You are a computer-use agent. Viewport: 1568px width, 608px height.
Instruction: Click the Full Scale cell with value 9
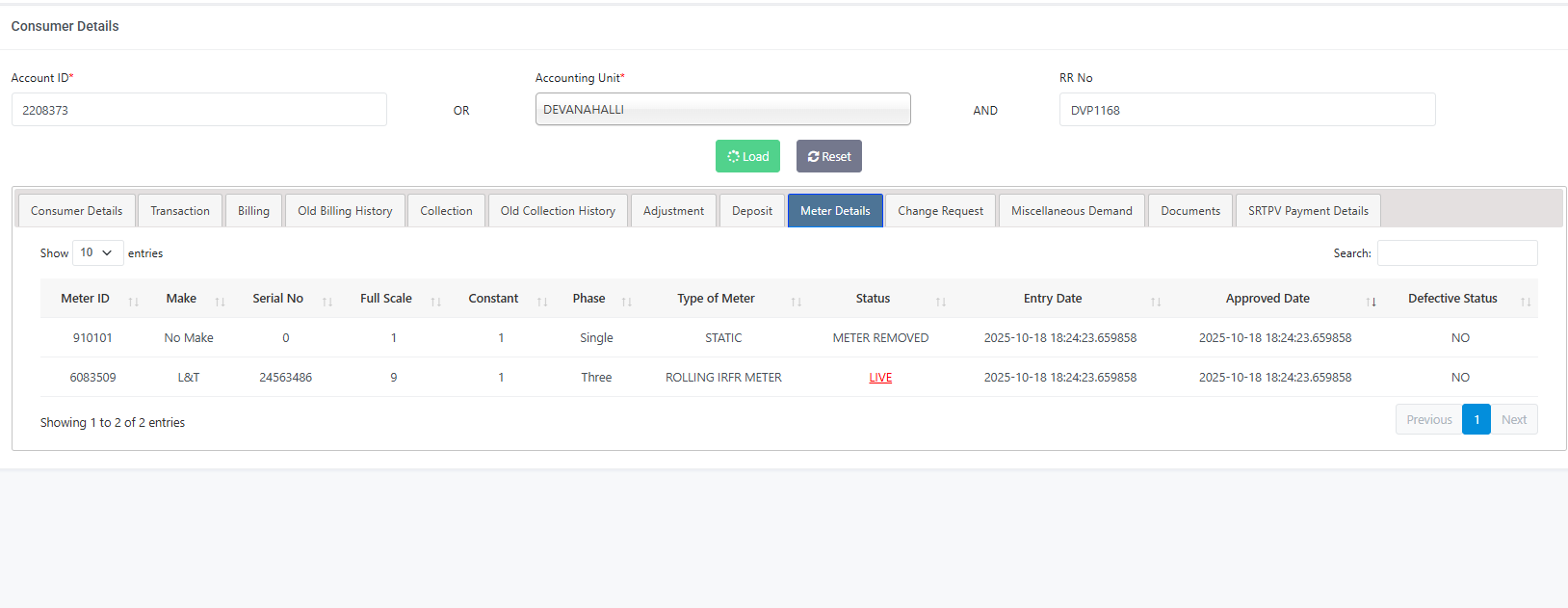click(x=393, y=378)
